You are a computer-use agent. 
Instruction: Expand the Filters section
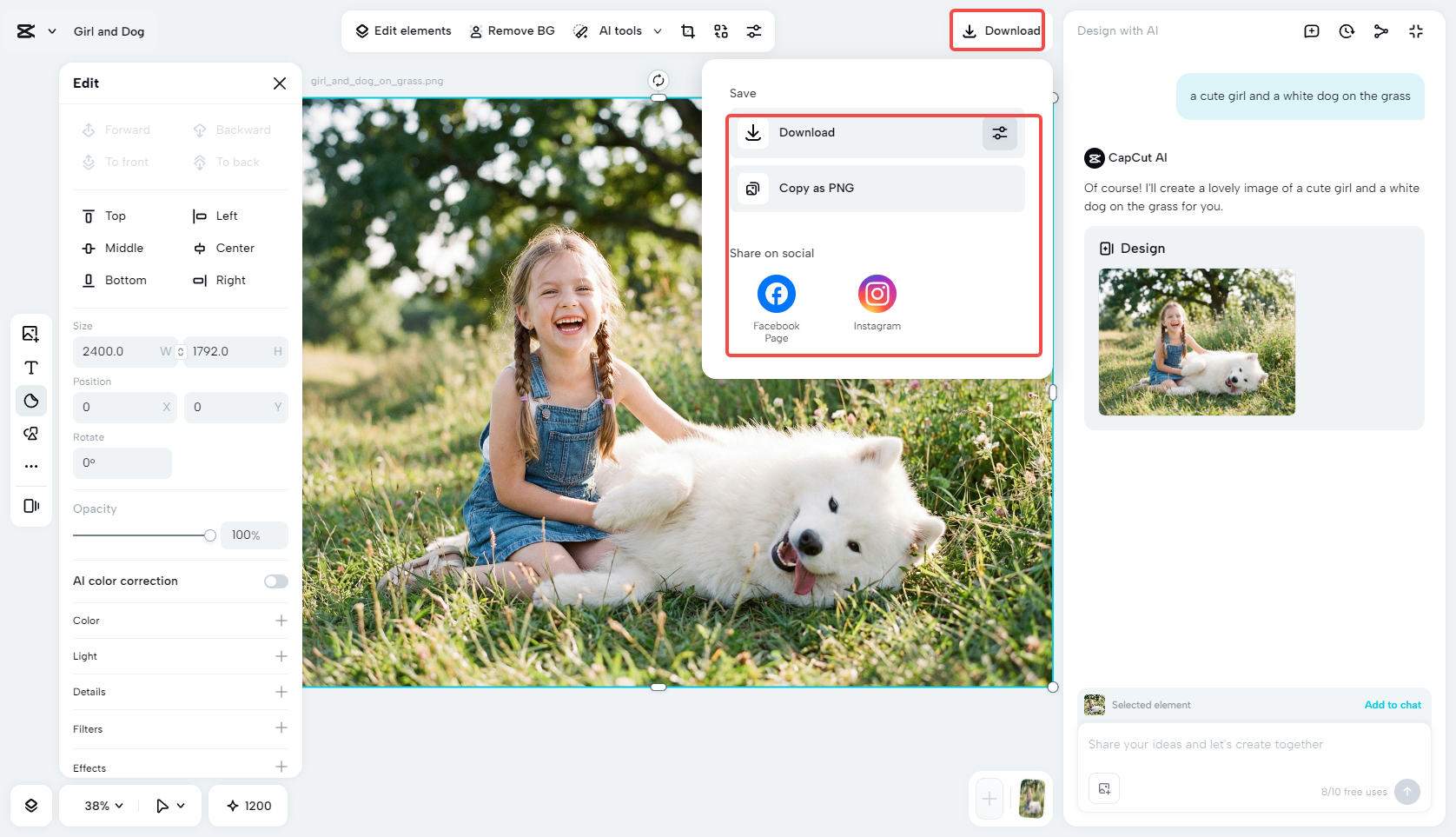pyautogui.click(x=281, y=728)
